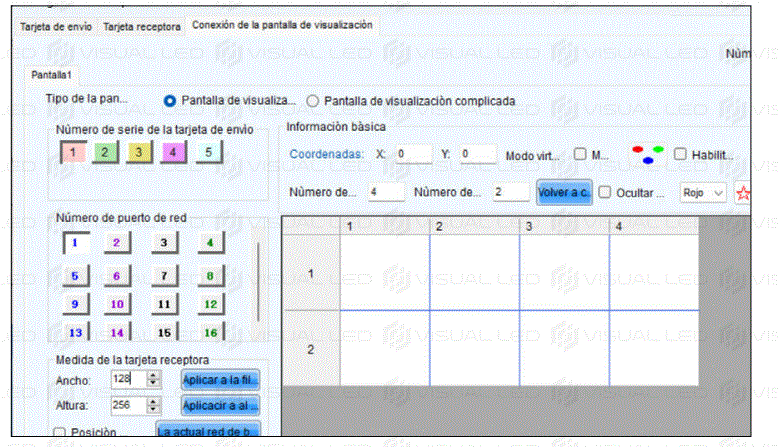Choose network port 7
The image size is (779, 447).
pyautogui.click(x=164, y=276)
